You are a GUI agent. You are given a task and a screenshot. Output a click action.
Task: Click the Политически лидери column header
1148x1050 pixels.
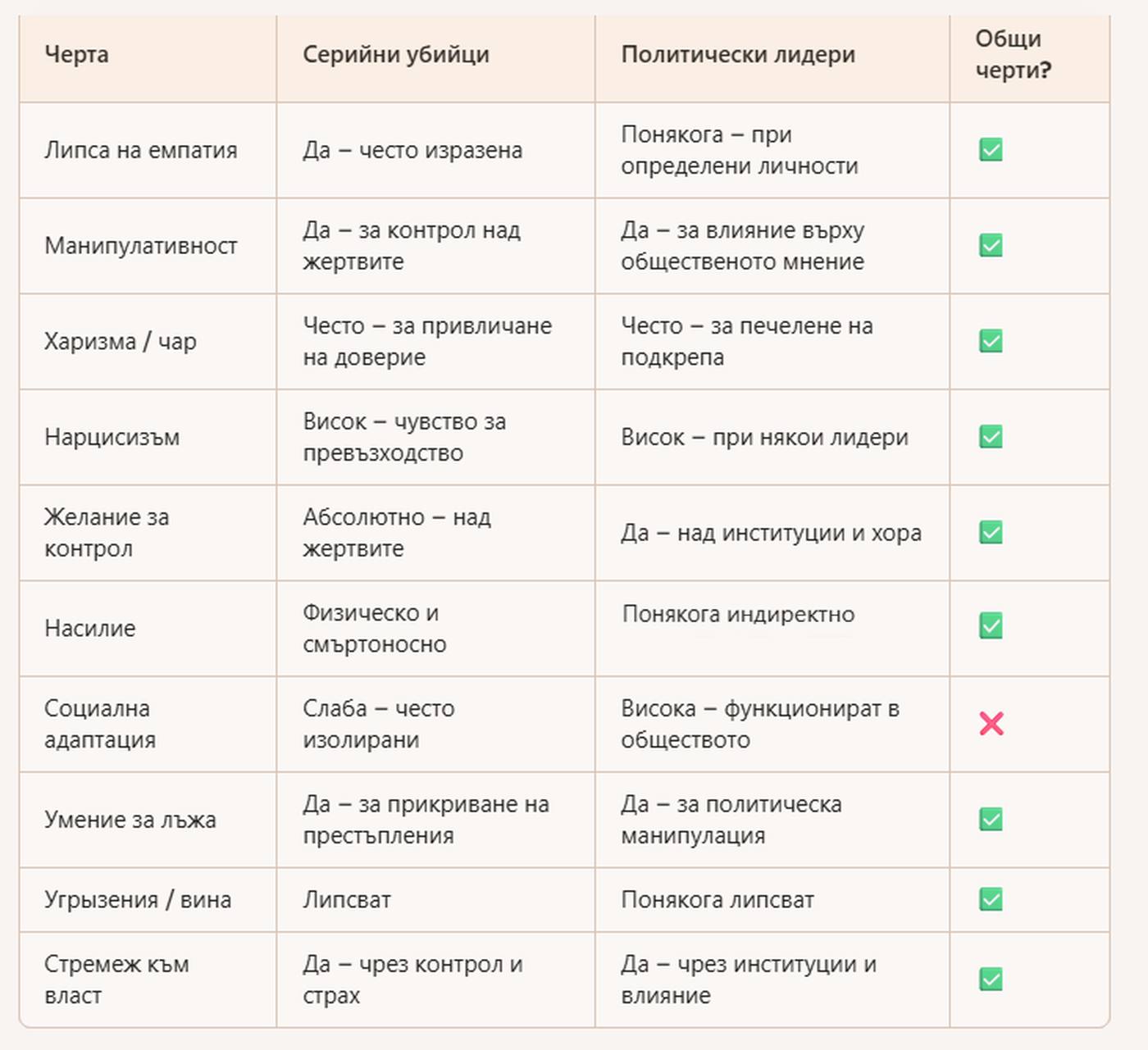[738, 55]
